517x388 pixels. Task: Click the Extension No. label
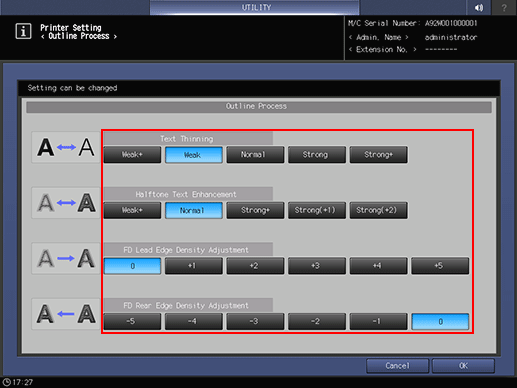383,50
